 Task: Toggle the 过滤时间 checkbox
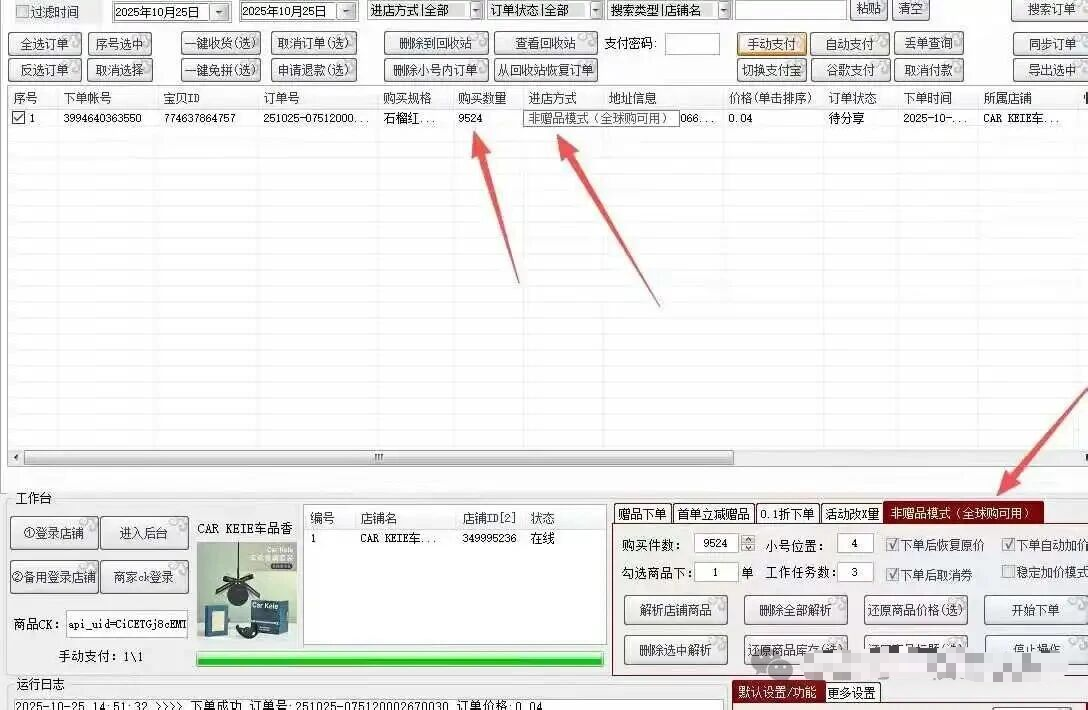(22, 12)
